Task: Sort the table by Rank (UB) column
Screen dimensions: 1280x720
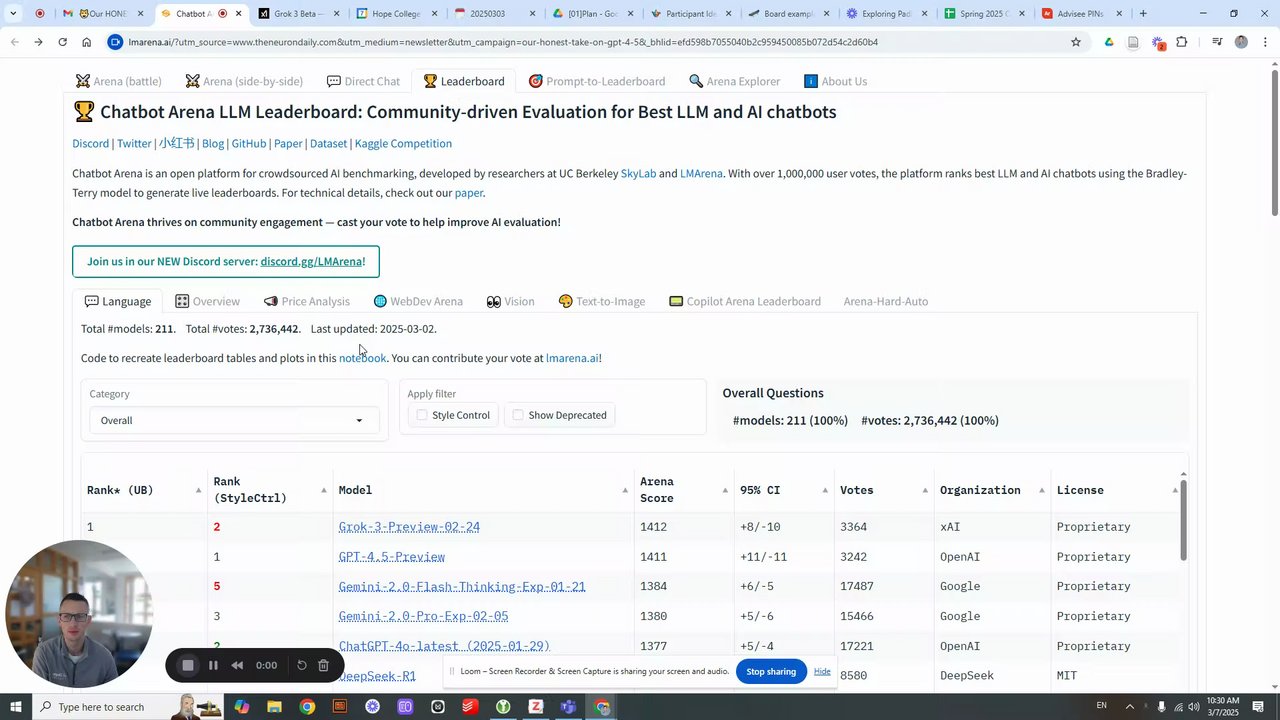Action: click(x=197, y=490)
